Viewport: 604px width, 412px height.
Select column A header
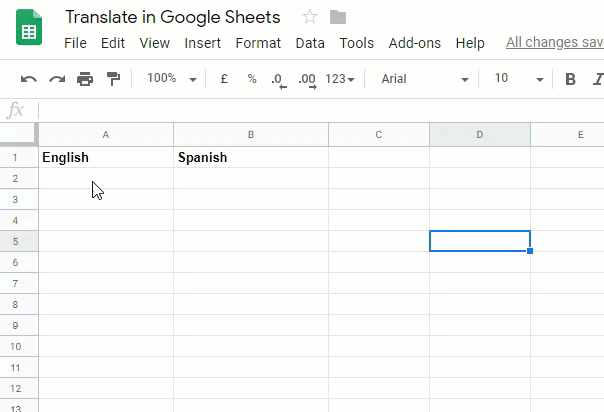tap(106, 135)
